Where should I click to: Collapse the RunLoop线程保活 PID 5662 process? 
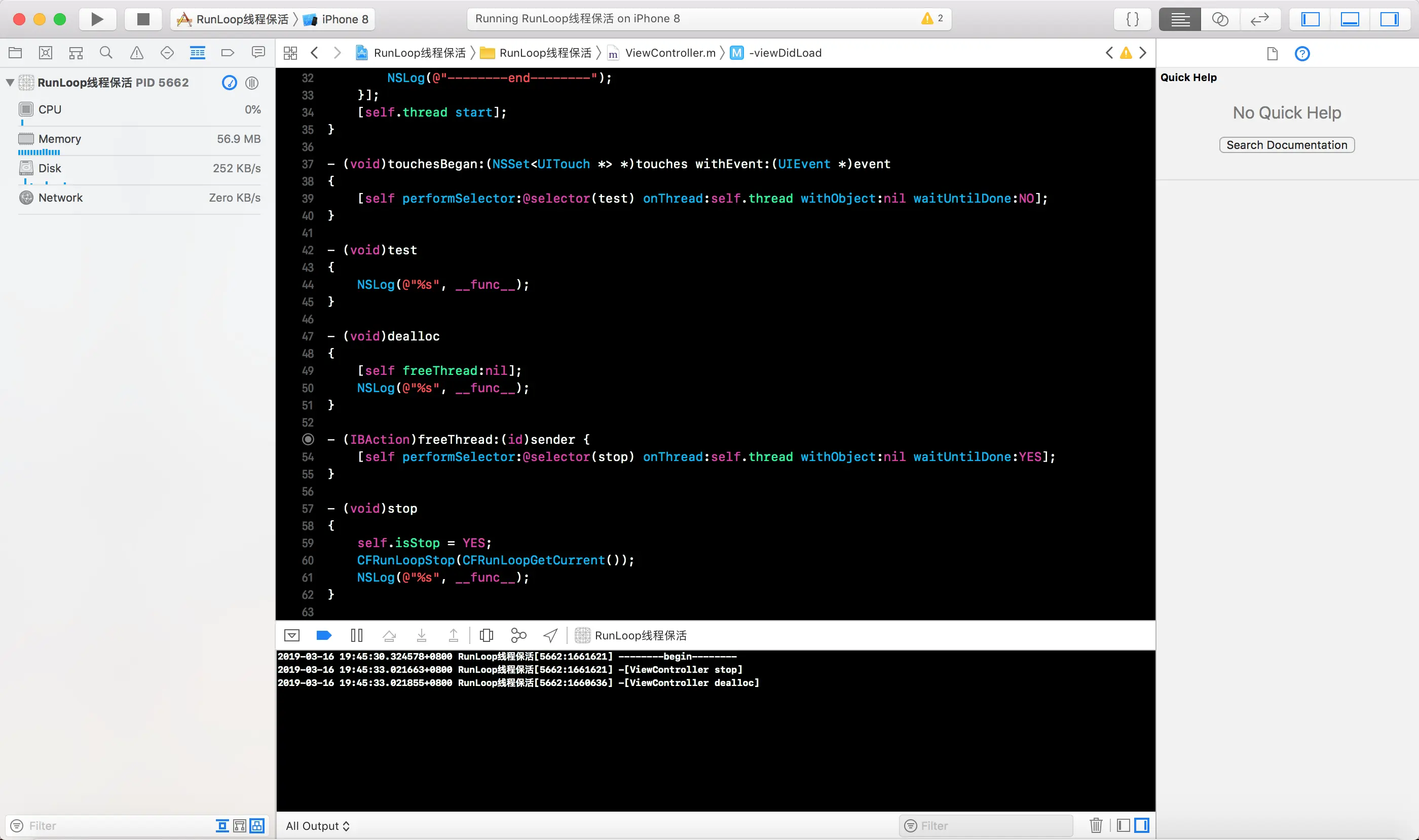tap(10, 83)
